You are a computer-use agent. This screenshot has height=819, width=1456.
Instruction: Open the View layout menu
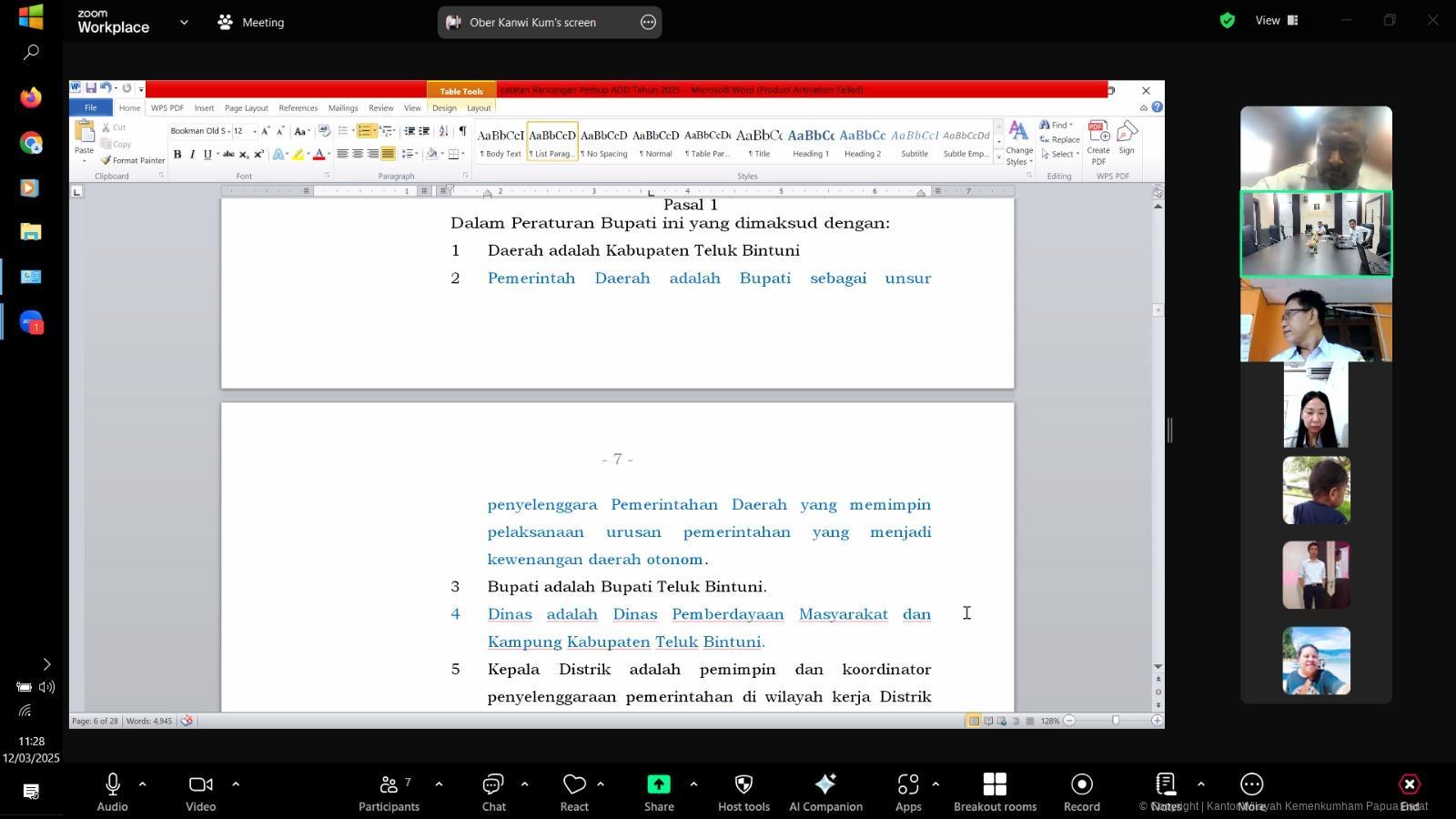click(1276, 20)
